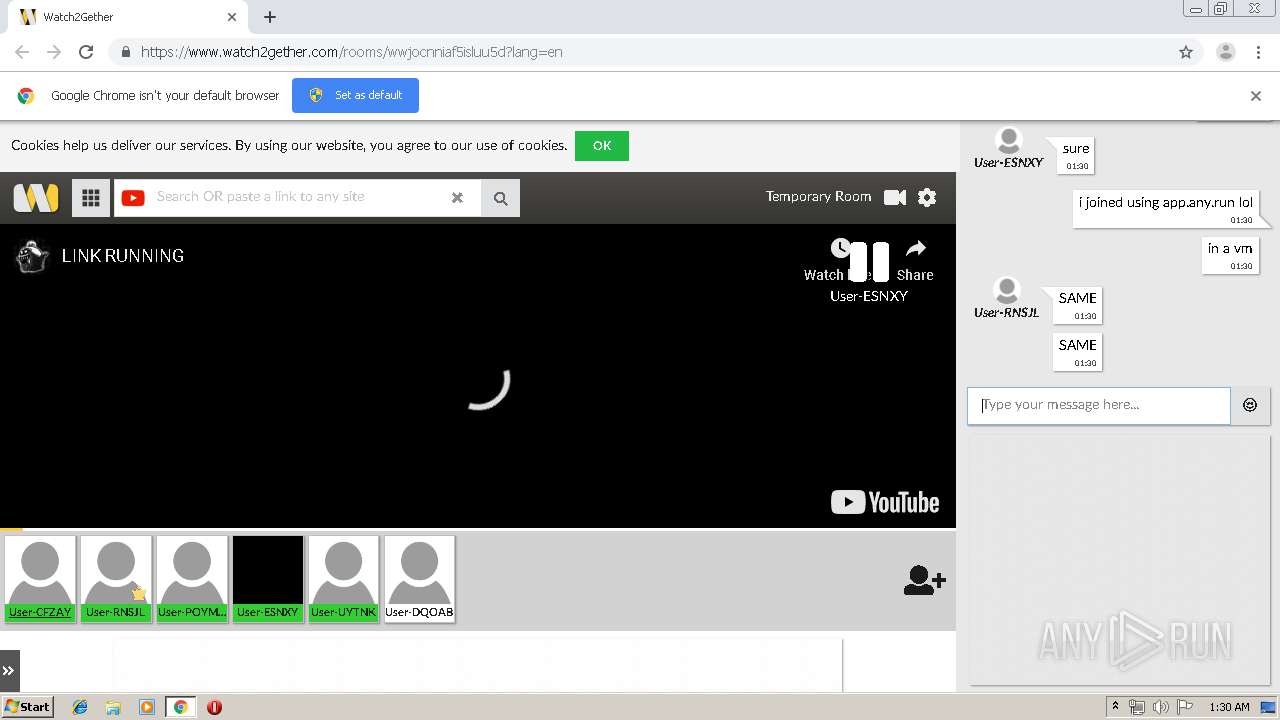This screenshot has width=1280, height=720.
Task: Open the apps grid menu
Action: pyautogui.click(x=91, y=198)
